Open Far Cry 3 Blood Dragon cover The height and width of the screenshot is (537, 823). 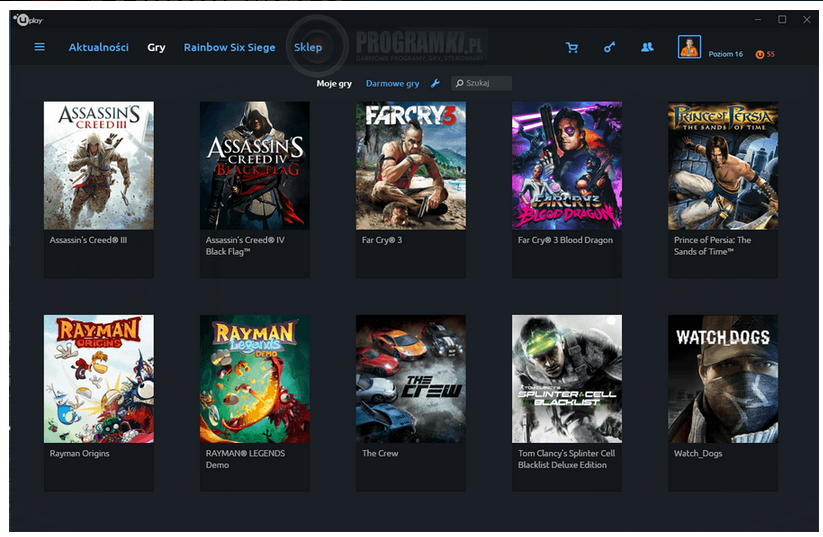tap(567, 165)
